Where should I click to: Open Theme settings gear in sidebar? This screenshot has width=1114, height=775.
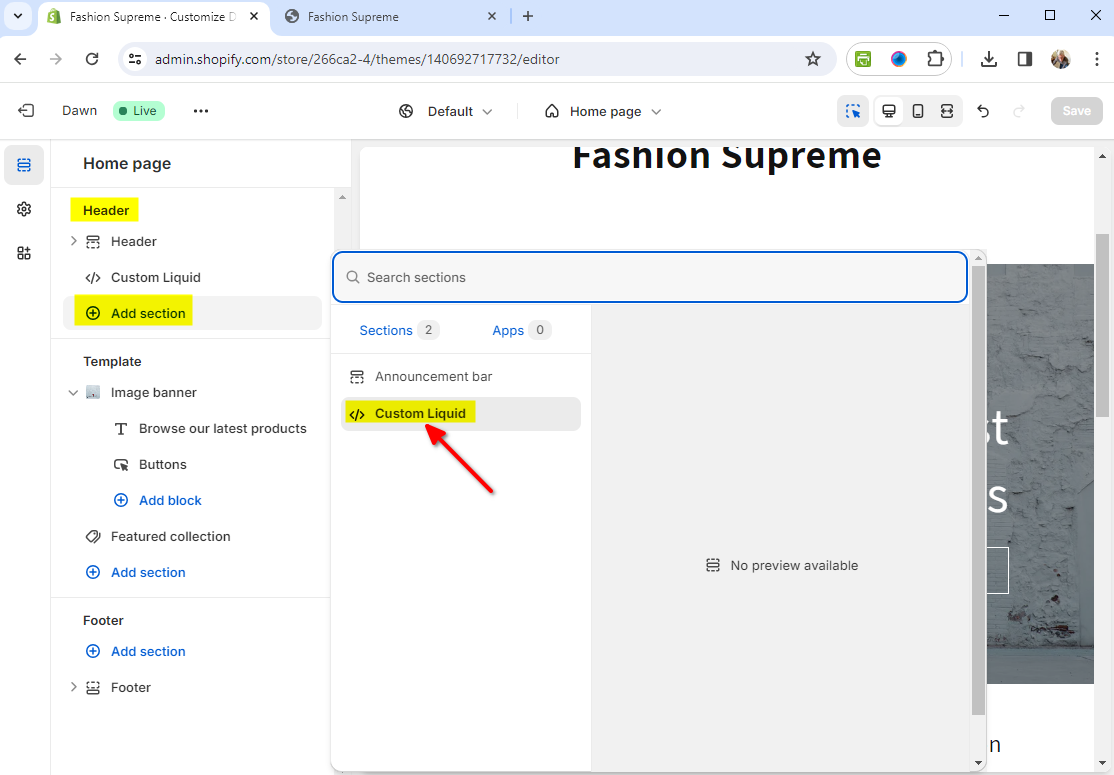point(24,209)
